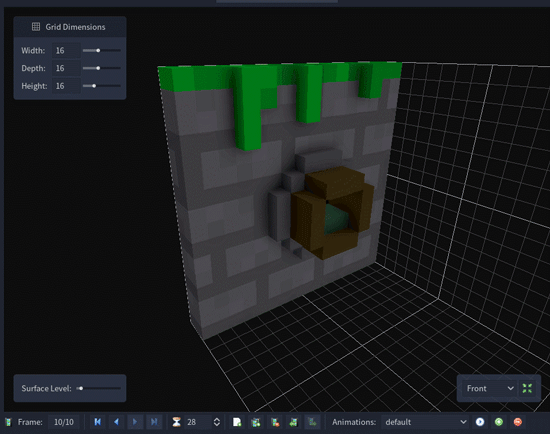Go to the previous frame
The width and height of the screenshot is (550, 434).
(116, 422)
